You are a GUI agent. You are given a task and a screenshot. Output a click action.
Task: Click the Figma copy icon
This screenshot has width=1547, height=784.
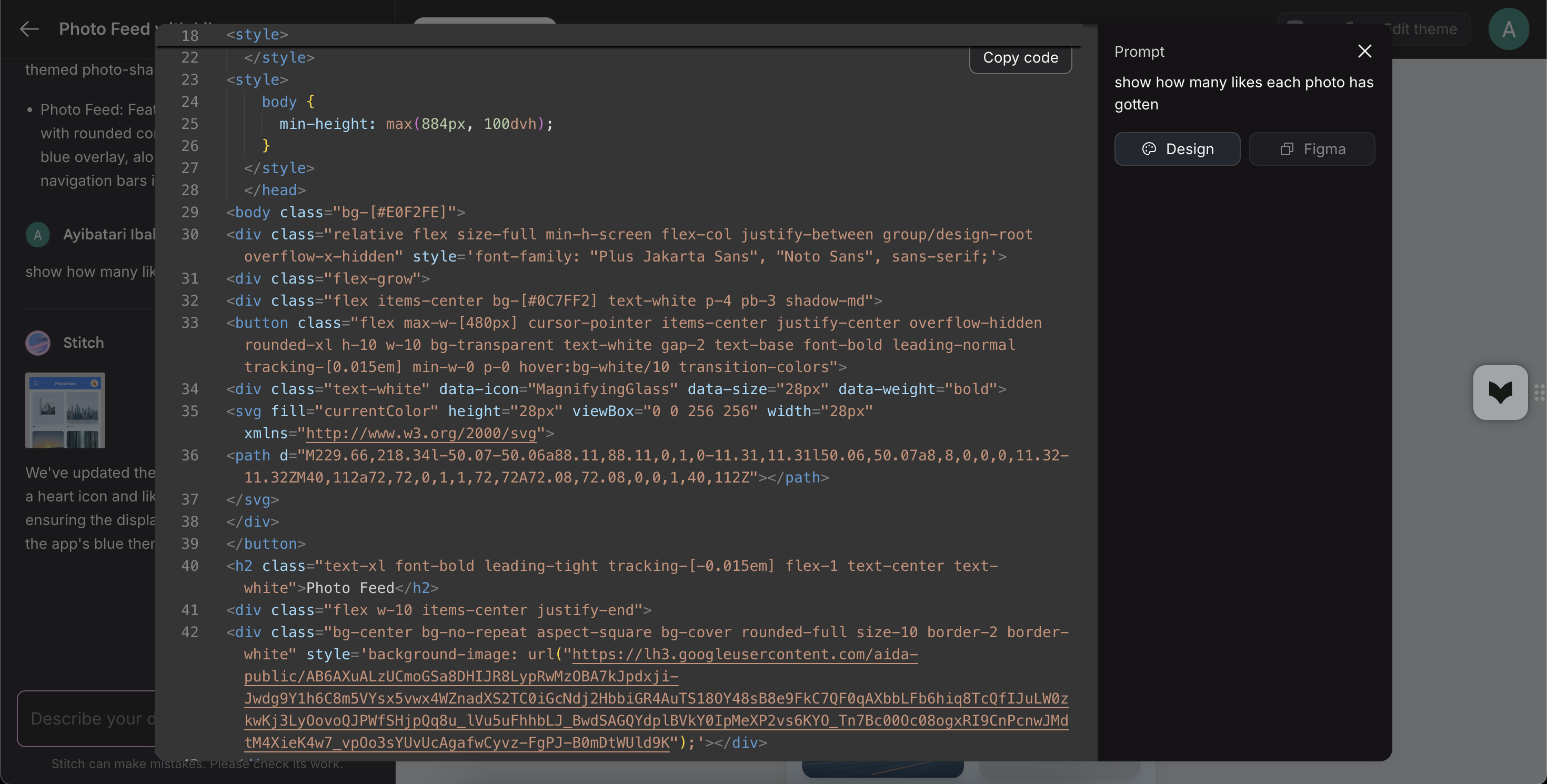(x=1287, y=149)
